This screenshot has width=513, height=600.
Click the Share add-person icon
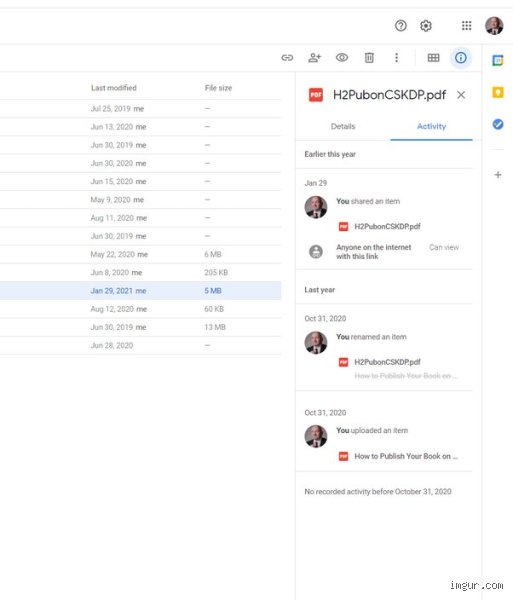[x=314, y=58]
